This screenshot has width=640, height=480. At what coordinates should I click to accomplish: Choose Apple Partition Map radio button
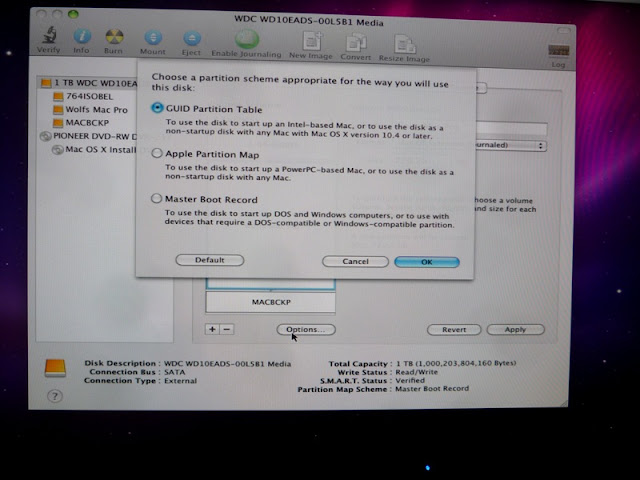click(157, 153)
